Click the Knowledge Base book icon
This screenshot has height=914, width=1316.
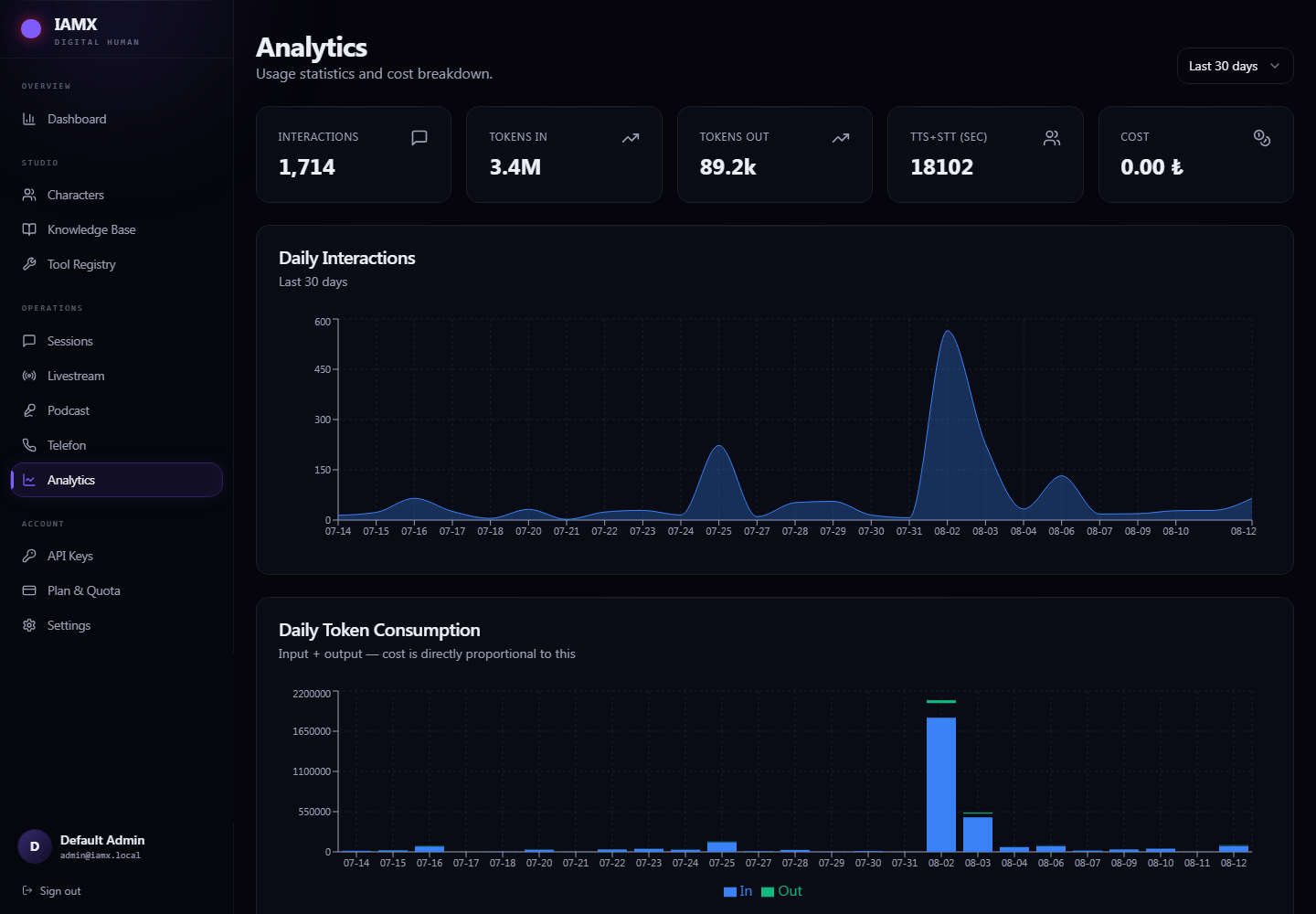(x=29, y=229)
